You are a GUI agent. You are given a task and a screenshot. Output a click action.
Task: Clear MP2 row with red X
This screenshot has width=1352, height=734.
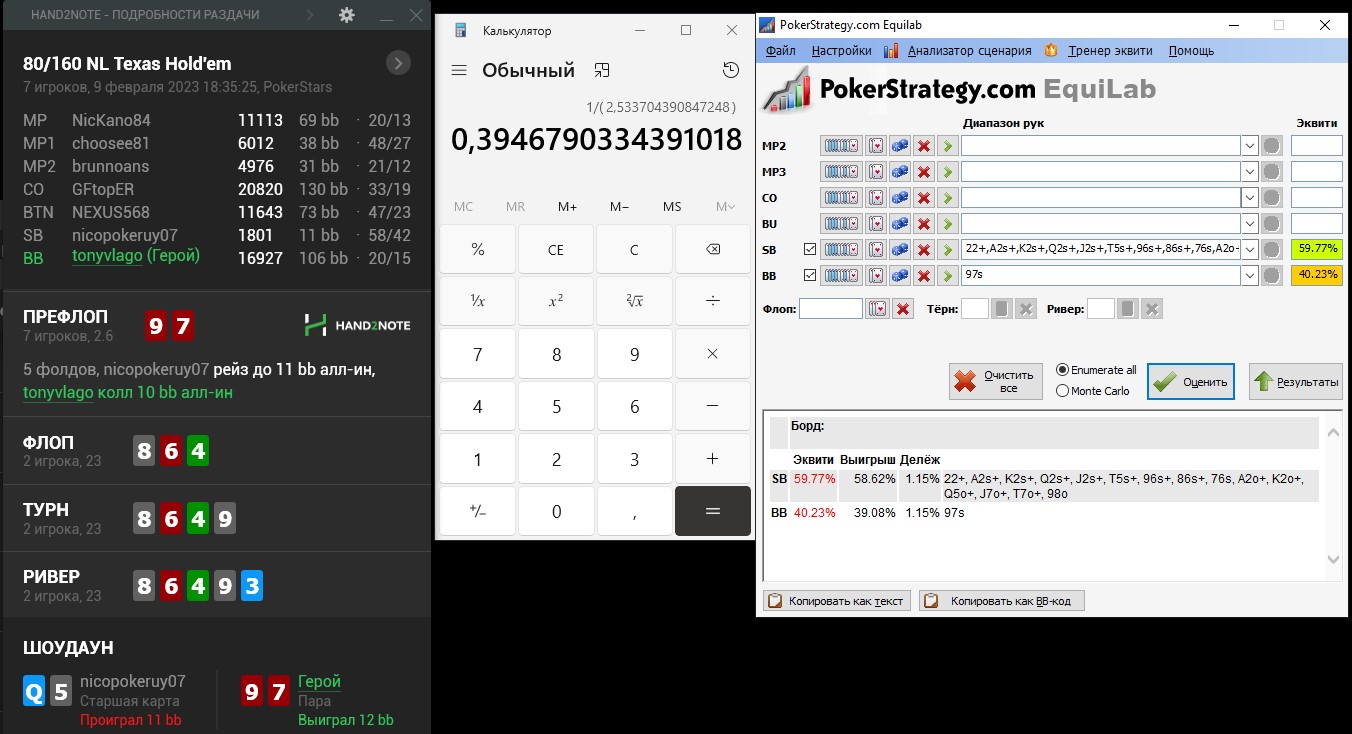point(924,146)
